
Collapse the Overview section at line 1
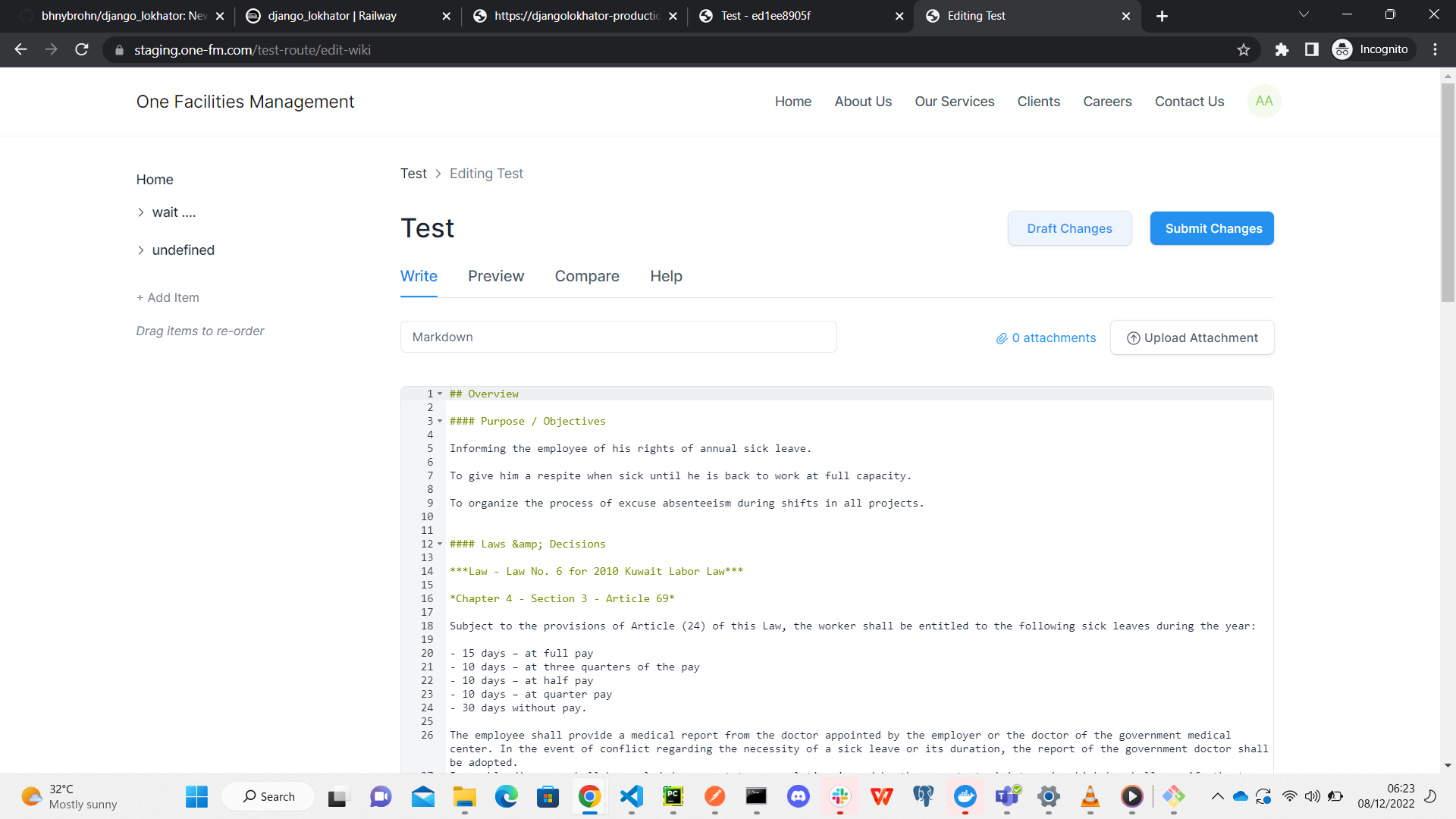point(440,394)
